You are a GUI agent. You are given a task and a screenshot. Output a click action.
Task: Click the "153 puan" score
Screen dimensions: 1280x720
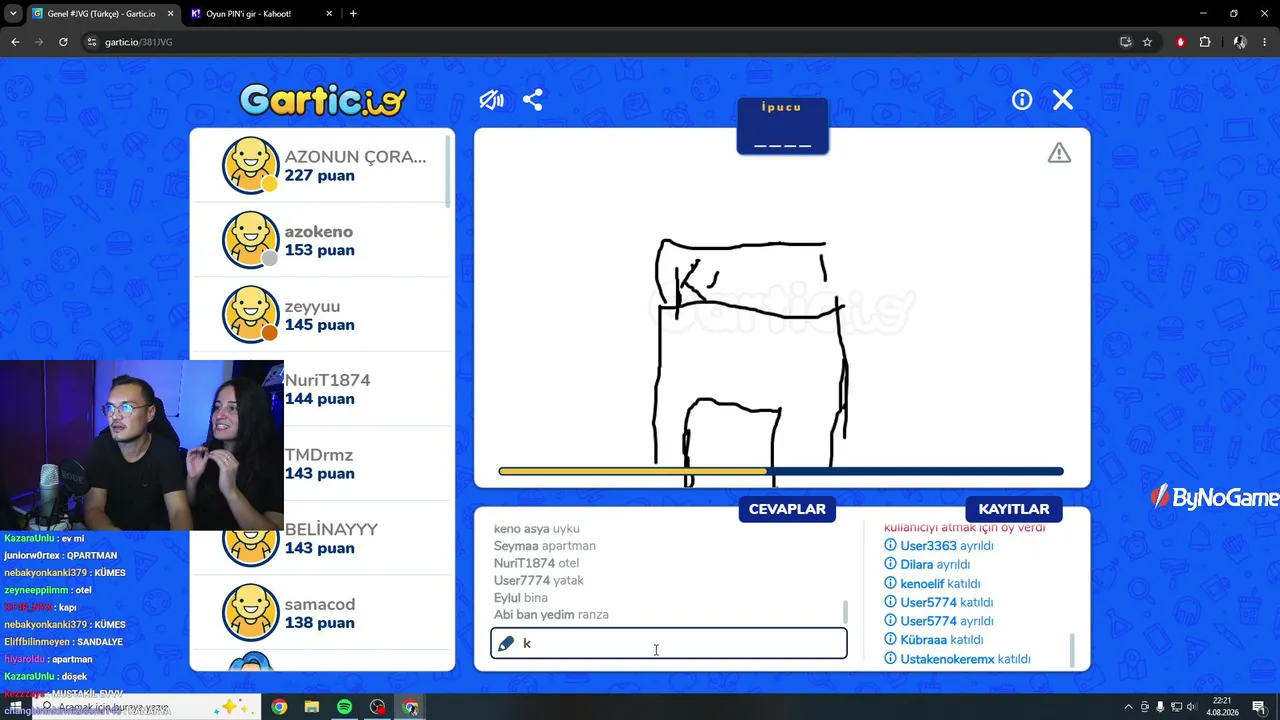pyautogui.click(x=319, y=250)
